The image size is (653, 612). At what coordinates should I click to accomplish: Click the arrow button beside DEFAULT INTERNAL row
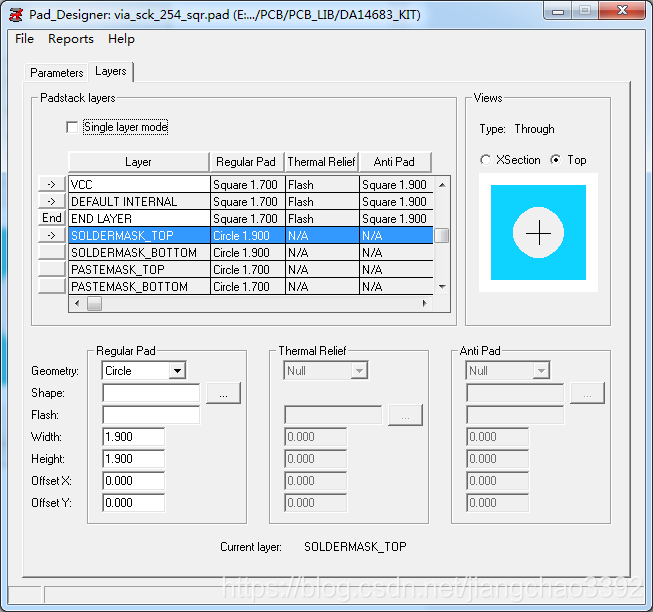pyautogui.click(x=52, y=202)
